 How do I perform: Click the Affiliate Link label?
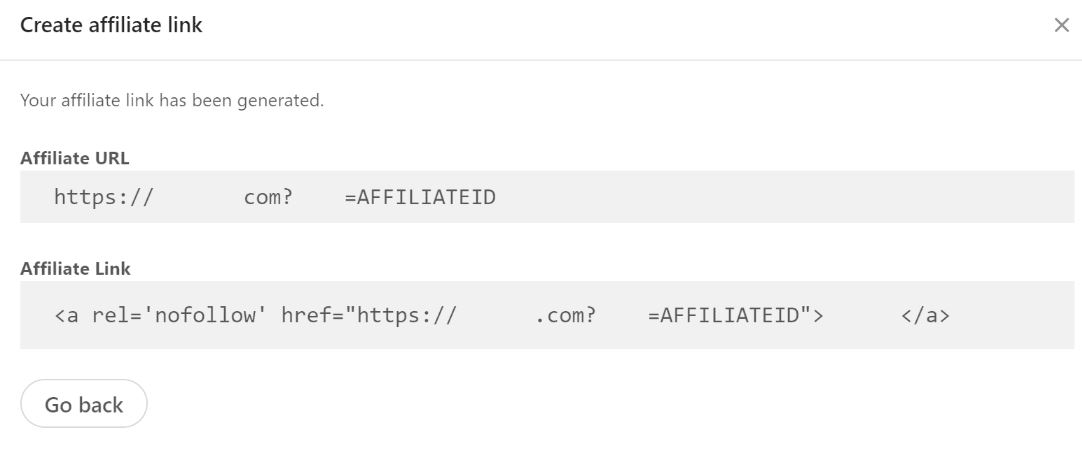75,269
